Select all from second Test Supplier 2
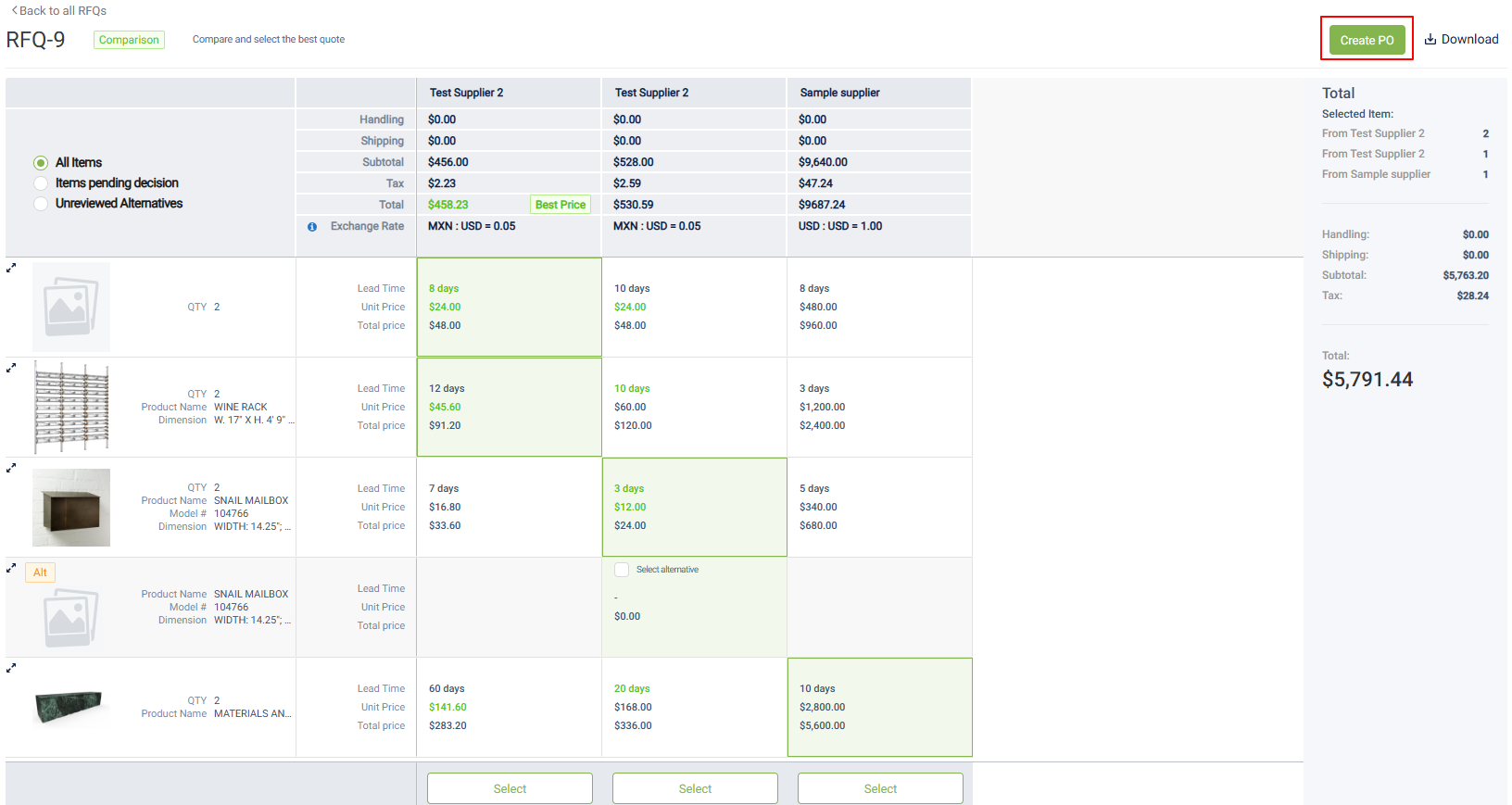Screen dimensions: 1512x805 [695, 788]
